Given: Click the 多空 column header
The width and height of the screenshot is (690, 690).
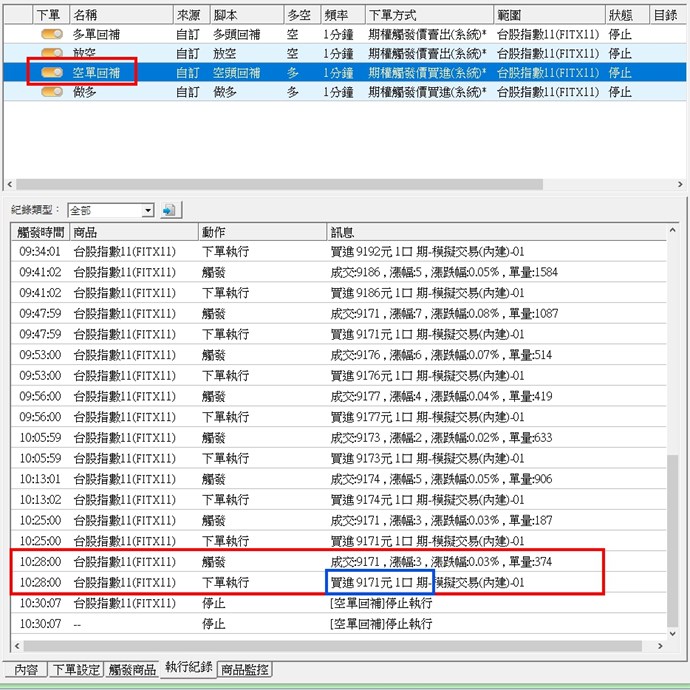Looking at the screenshot, I should tap(302, 15).
